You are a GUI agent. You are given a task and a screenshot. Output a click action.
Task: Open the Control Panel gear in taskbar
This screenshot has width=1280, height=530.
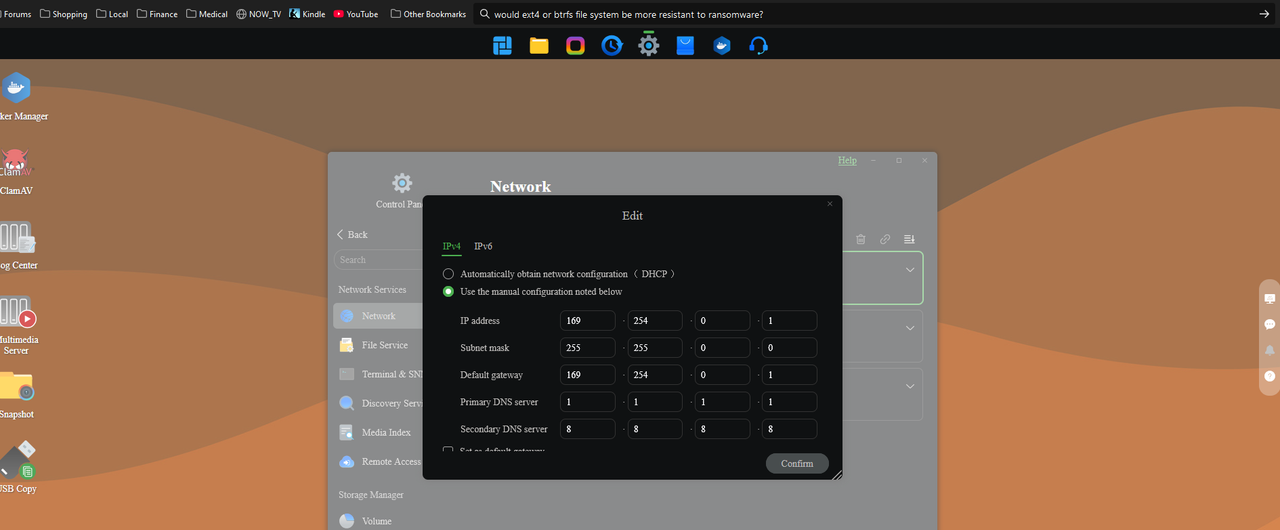tap(649, 44)
